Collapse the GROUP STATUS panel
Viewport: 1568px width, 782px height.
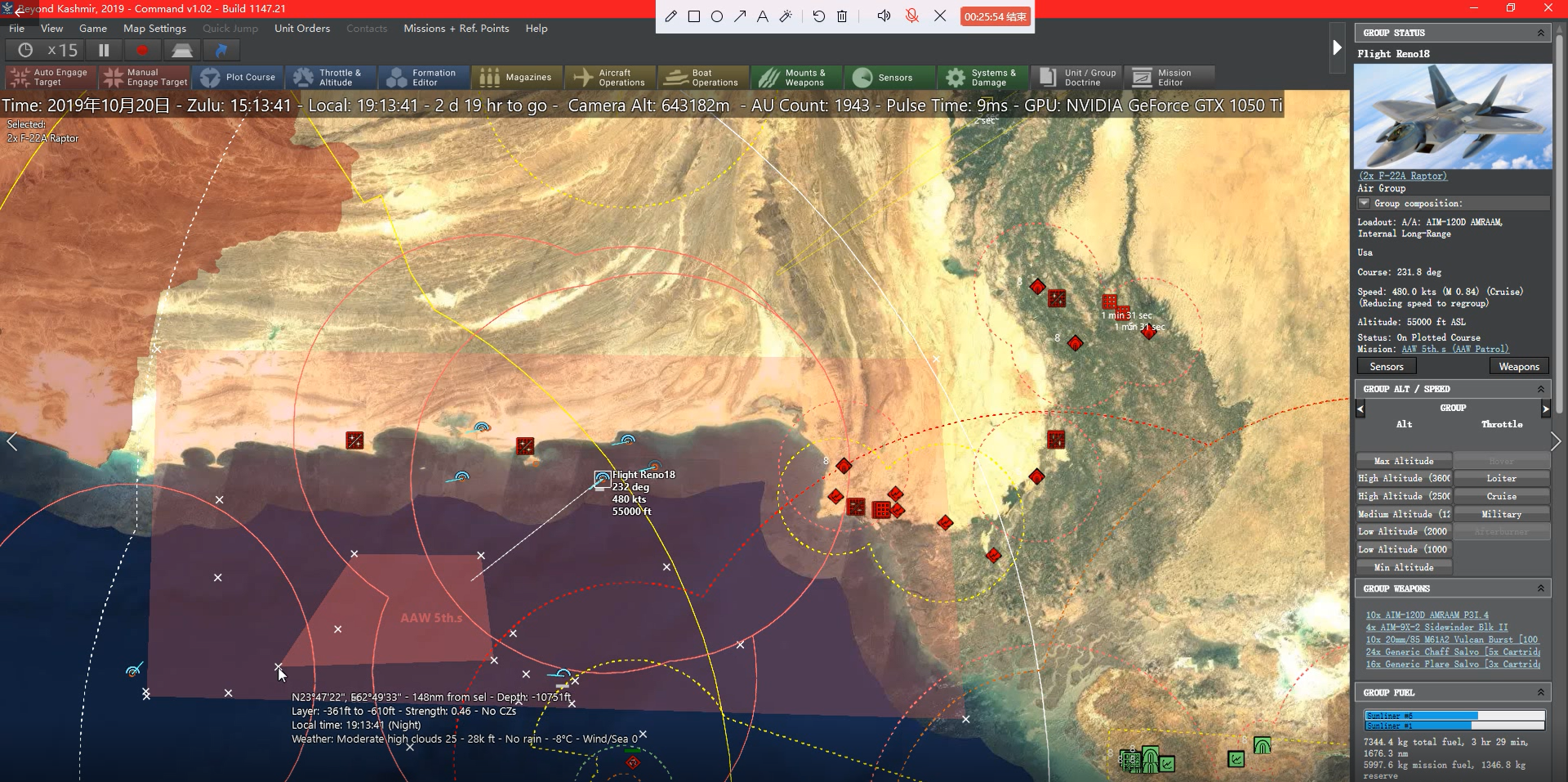point(1540,32)
